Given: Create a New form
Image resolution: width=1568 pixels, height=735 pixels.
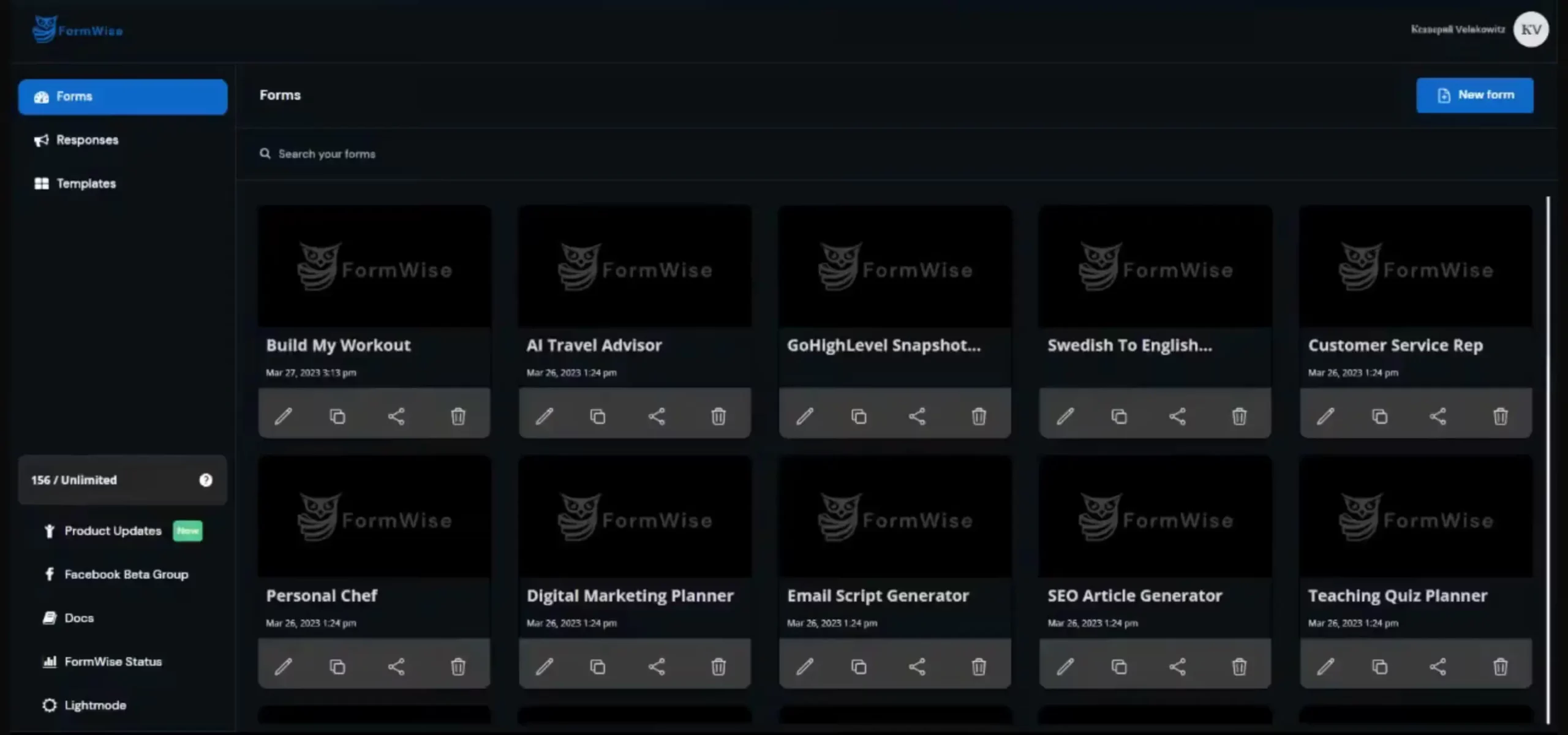Looking at the screenshot, I should [x=1474, y=96].
